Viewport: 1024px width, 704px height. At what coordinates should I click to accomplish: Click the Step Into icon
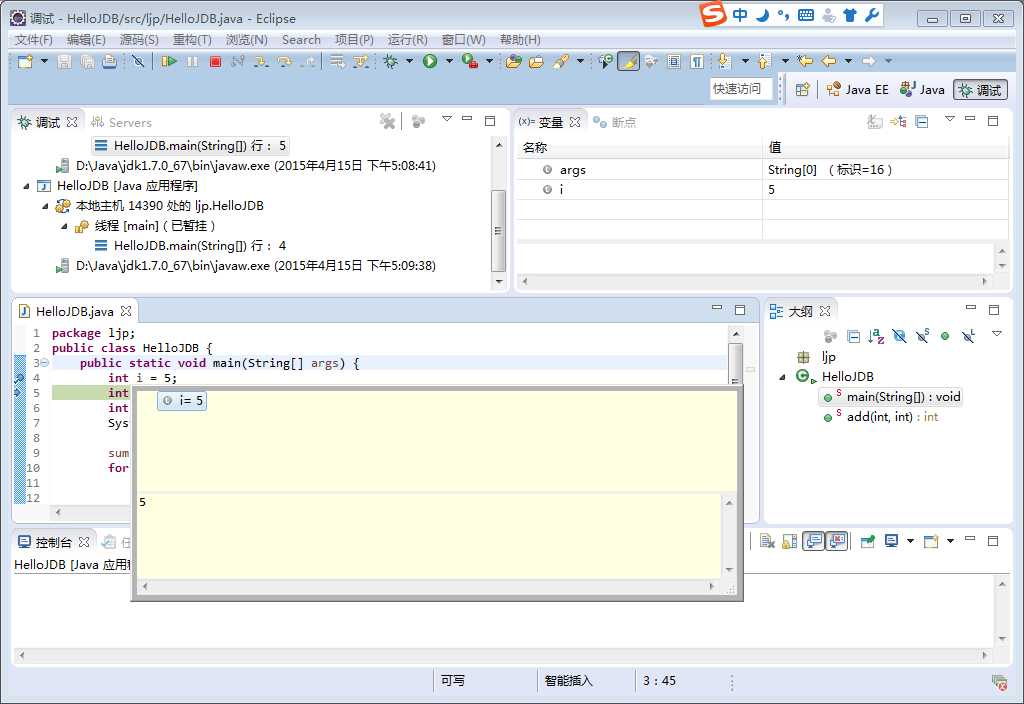(261, 61)
